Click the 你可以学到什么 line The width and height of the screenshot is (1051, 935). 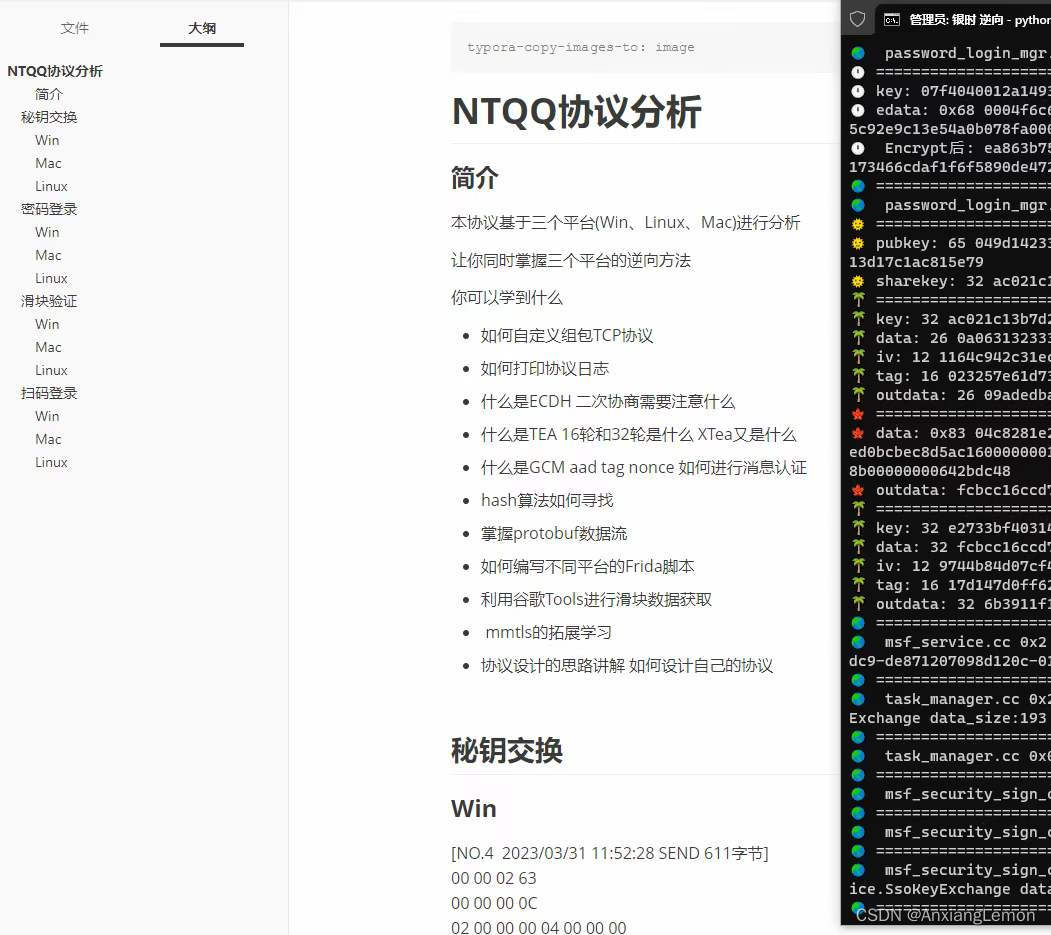click(507, 298)
